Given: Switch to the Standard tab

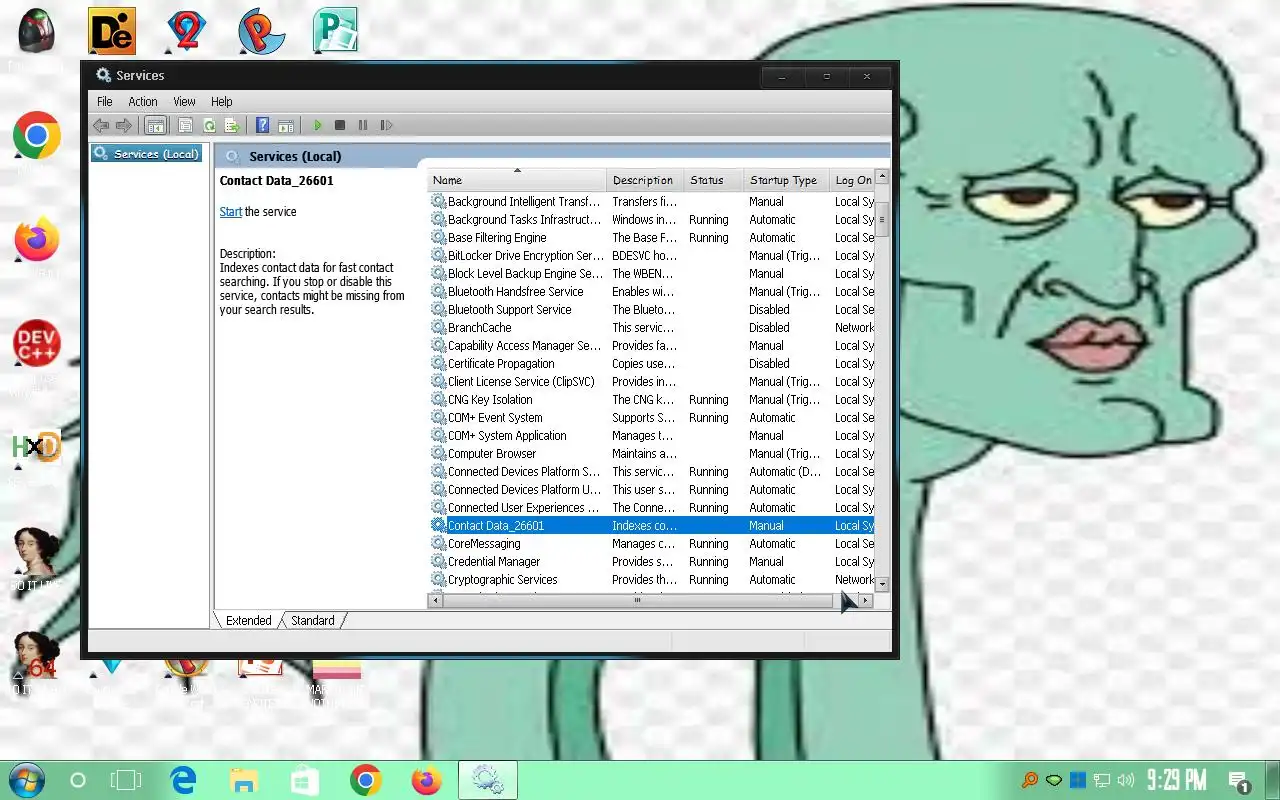Looking at the screenshot, I should coord(313,620).
